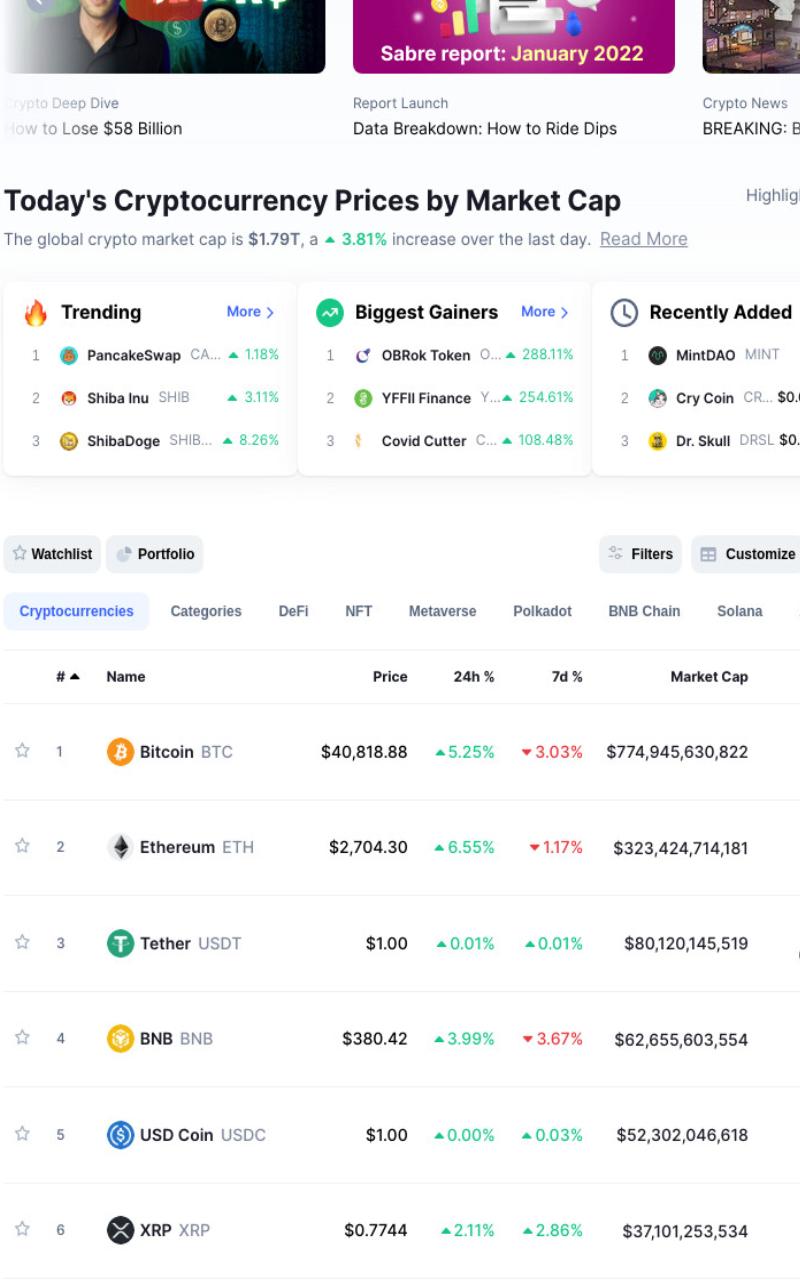800x1280 pixels.
Task: Click XRP market cap $37,101,253,534
Action: [x=685, y=1231]
